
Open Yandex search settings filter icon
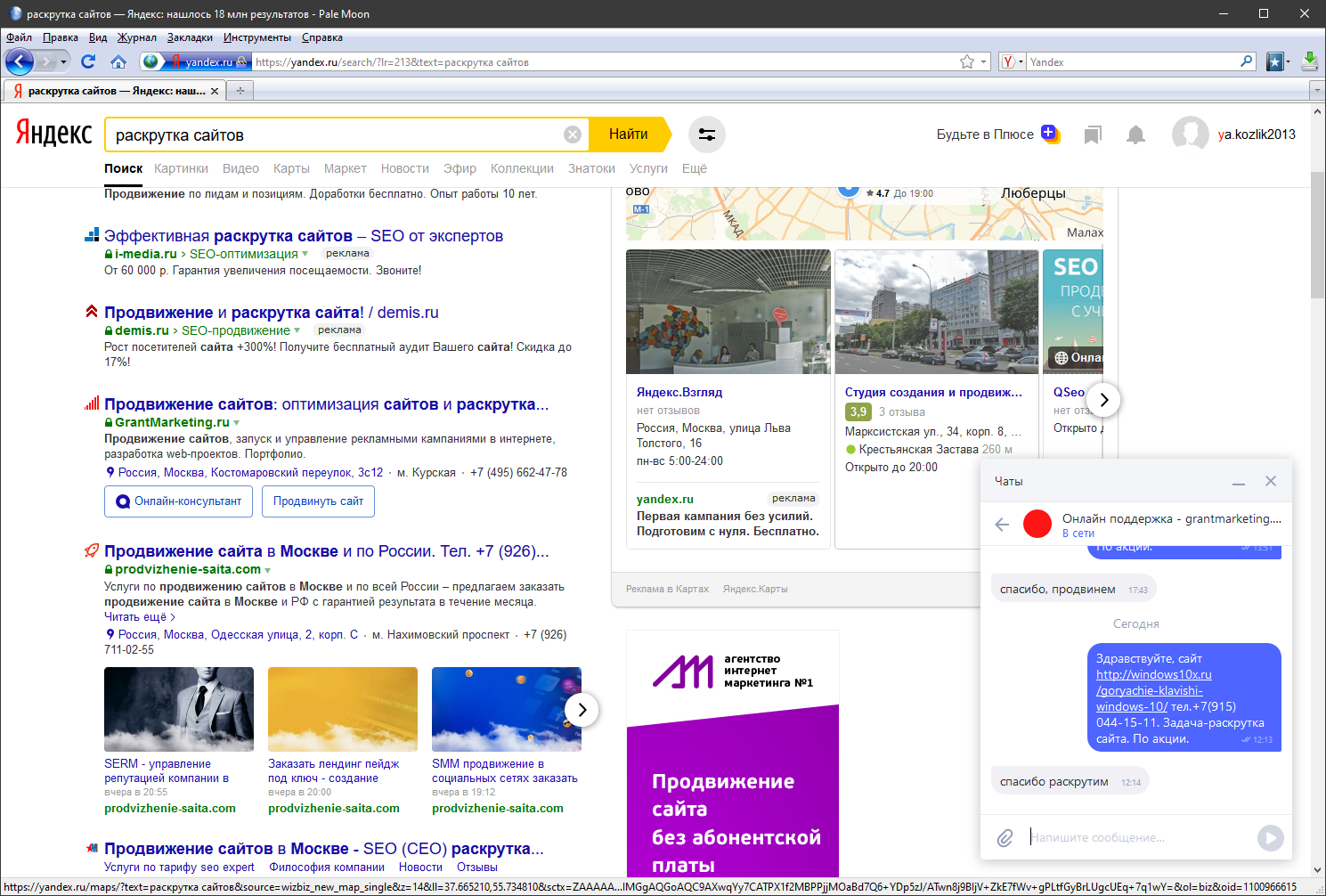point(707,134)
